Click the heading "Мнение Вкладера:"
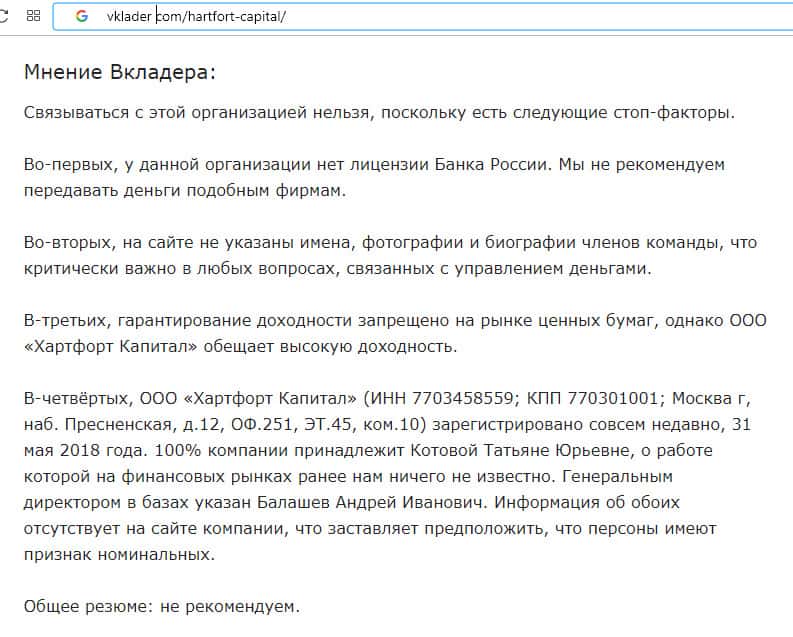Screen dimensions: 793x637 [x=120, y=72]
